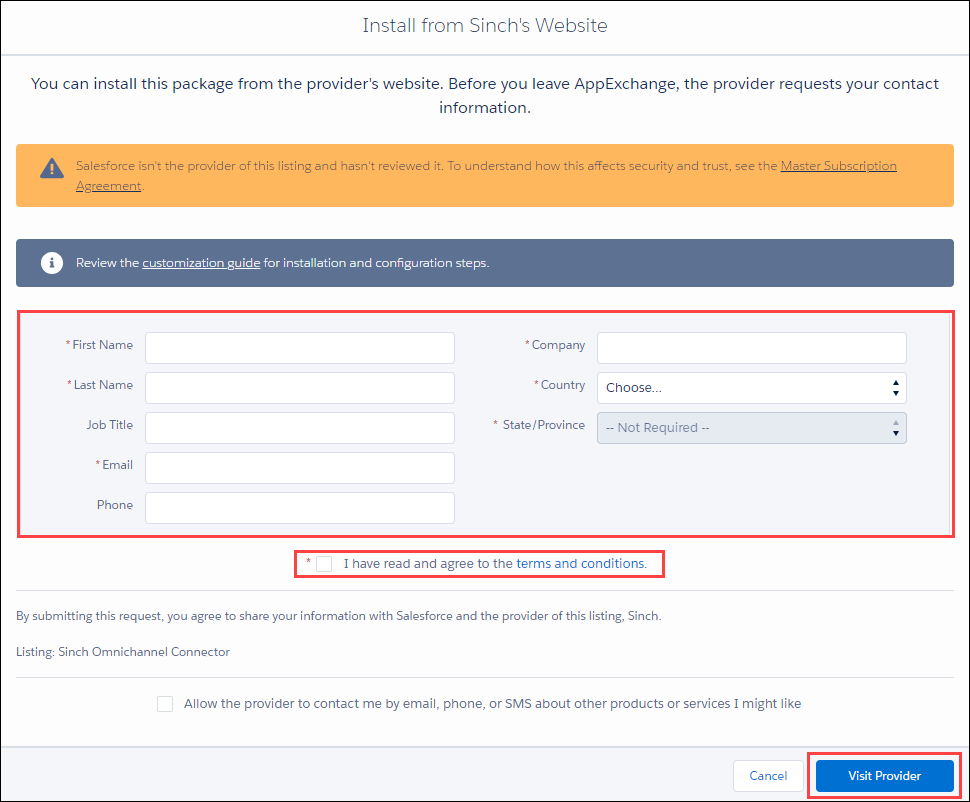This screenshot has width=970, height=802.
Task: Click the State/Province stepper arrows
Action: [895, 427]
